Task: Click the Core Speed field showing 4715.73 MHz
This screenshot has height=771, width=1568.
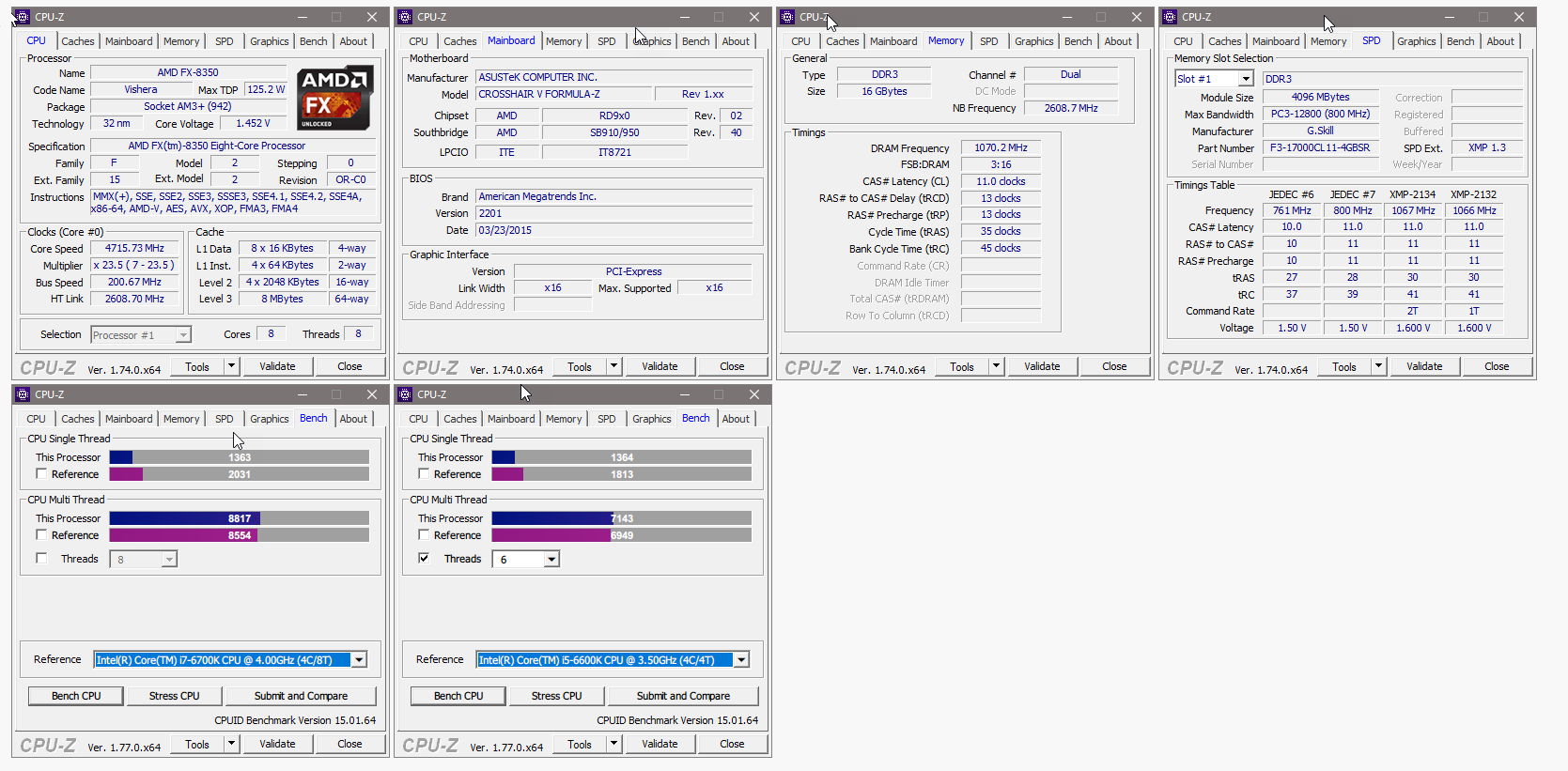Action: pyautogui.click(x=134, y=249)
